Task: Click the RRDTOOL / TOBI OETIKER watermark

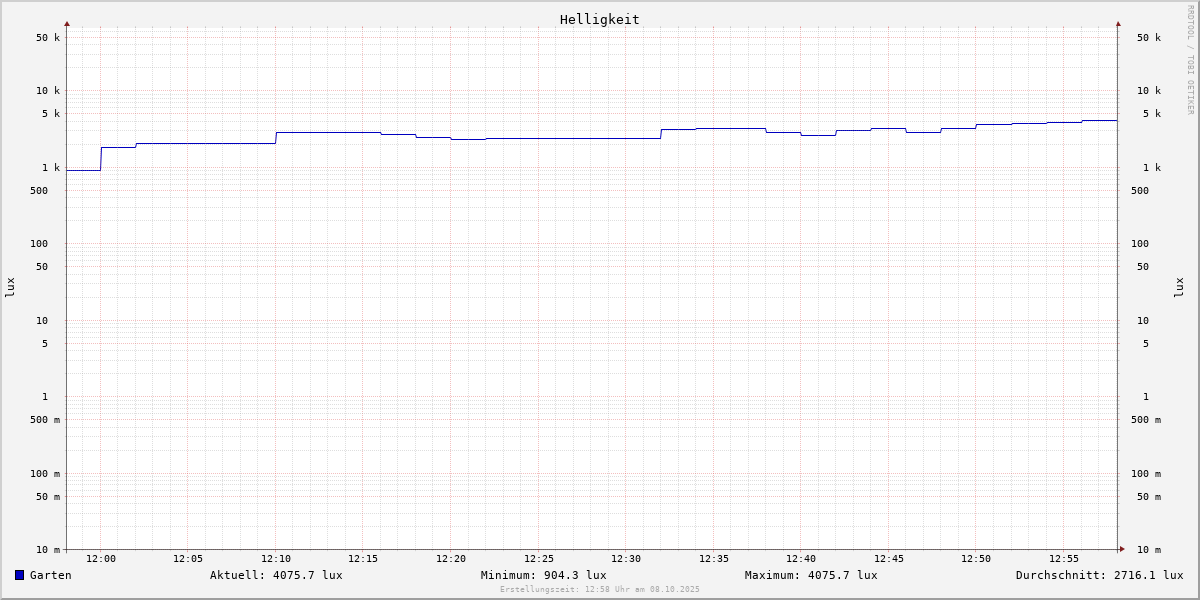Action: click(x=1190, y=60)
